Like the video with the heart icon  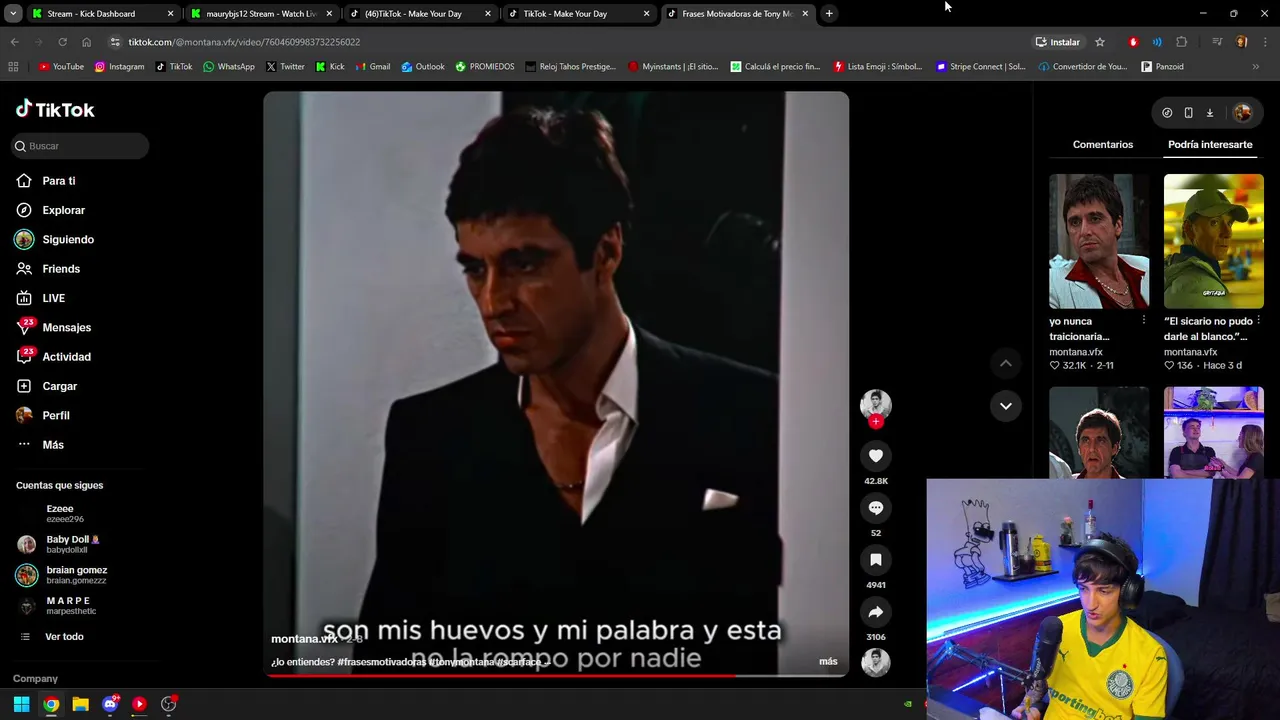(875, 456)
